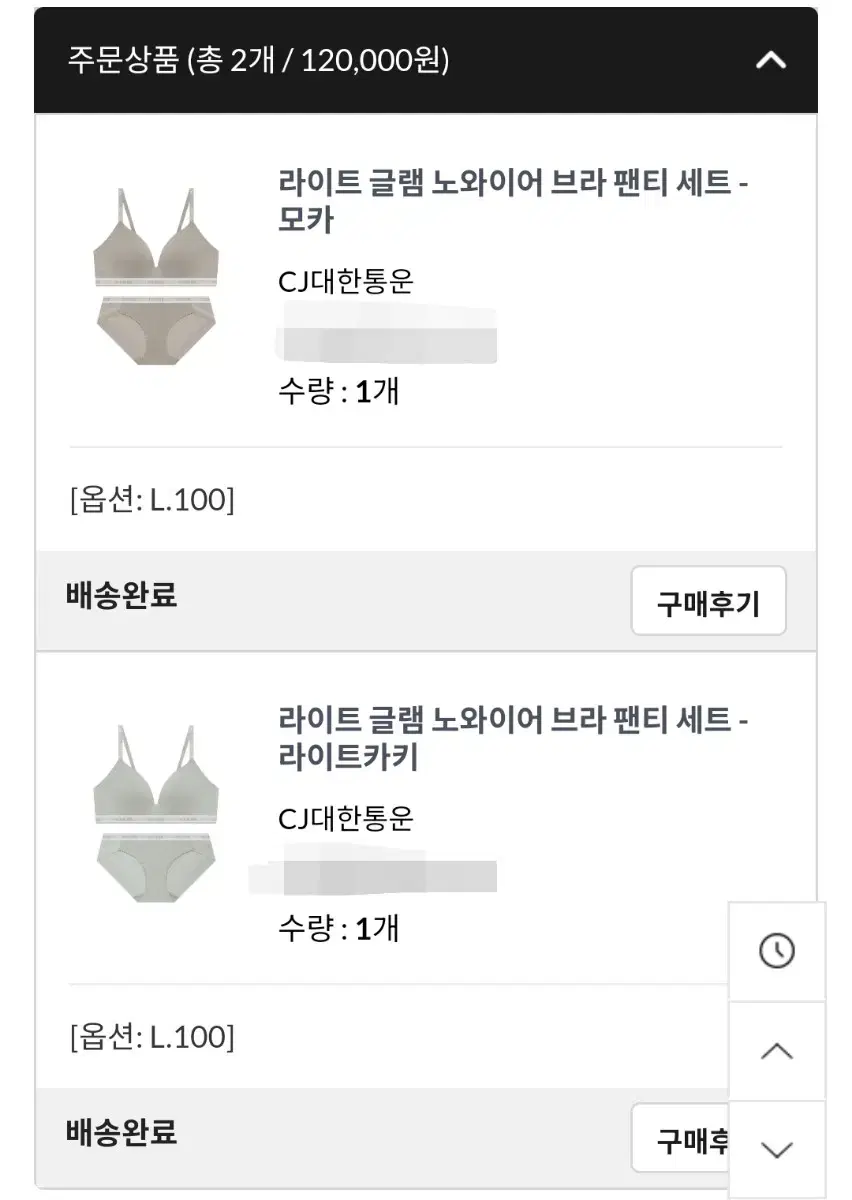852x1200 pixels.
Task: Click 구매후기 button for the 라이트카키 item
Action: click(x=681, y=1138)
